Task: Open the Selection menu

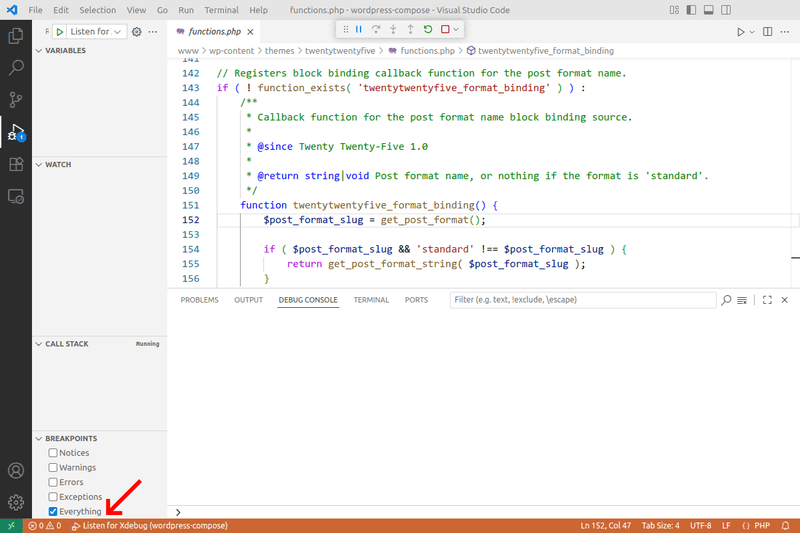Action: coord(97,10)
